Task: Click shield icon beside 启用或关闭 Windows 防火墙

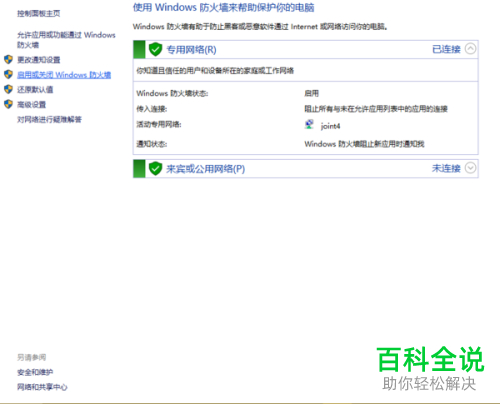Action: pos(8,74)
